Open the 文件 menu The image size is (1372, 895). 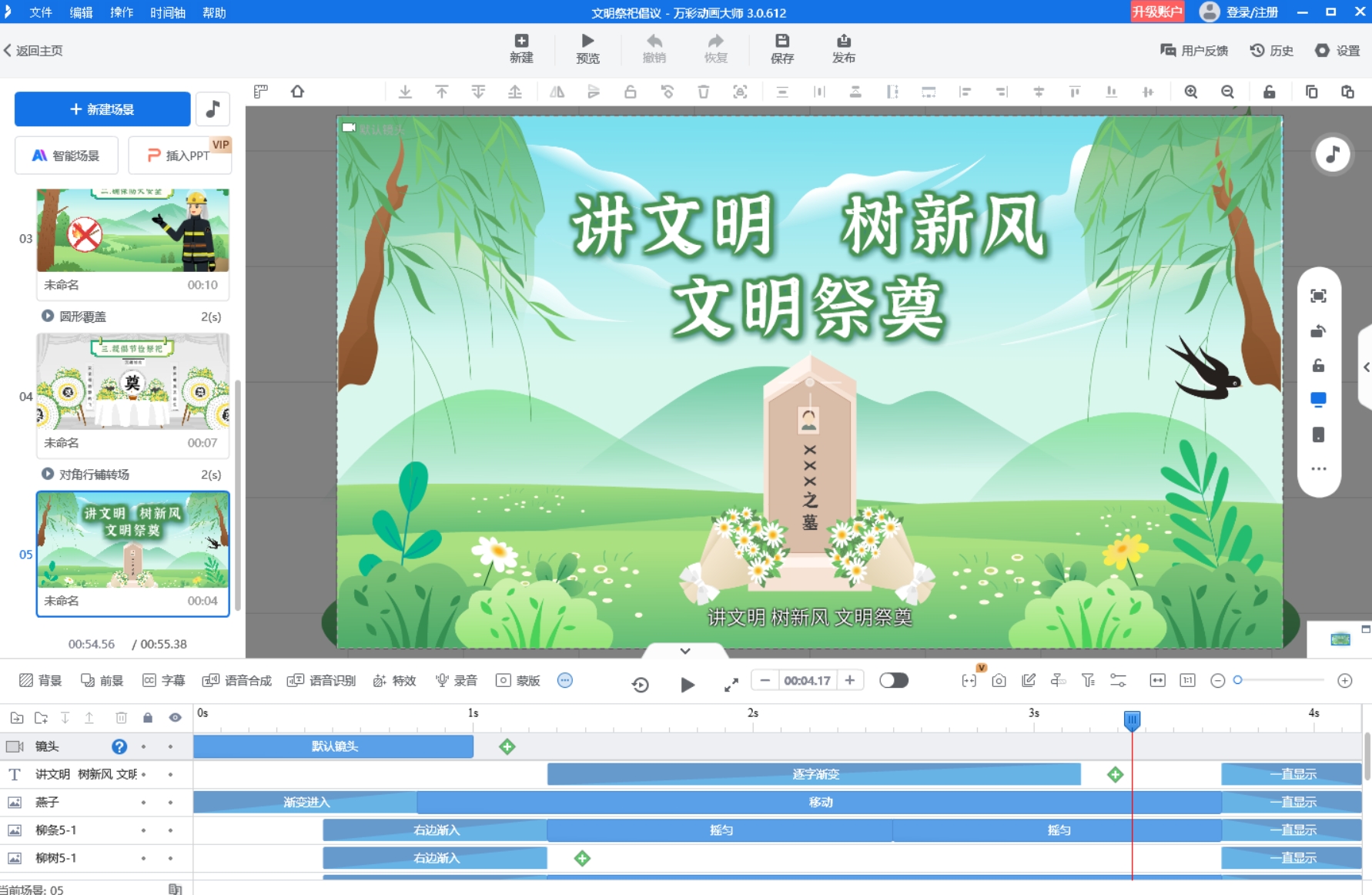pos(41,12)
